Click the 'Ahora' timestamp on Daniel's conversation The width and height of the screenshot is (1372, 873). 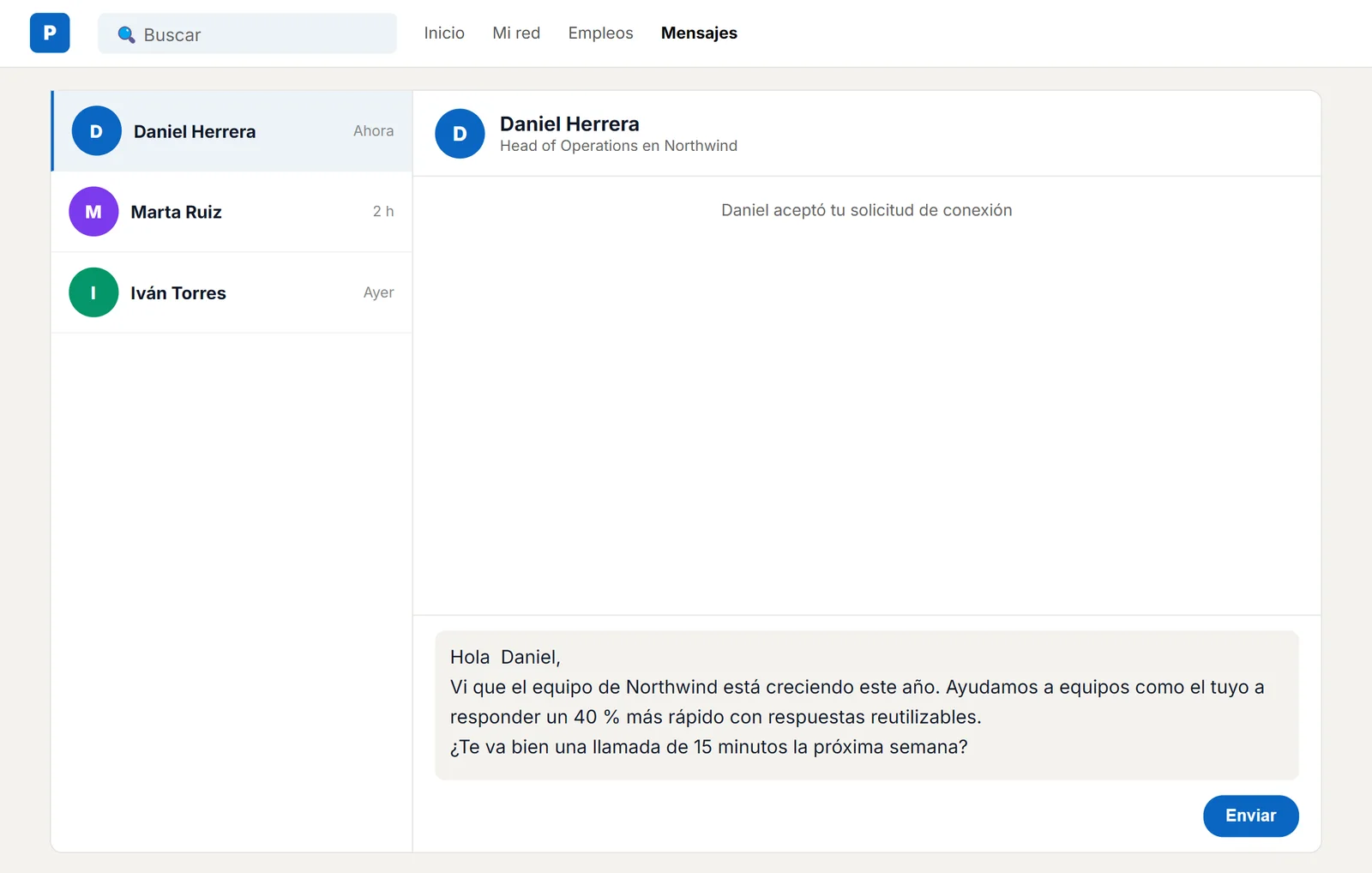pos(374,131)
